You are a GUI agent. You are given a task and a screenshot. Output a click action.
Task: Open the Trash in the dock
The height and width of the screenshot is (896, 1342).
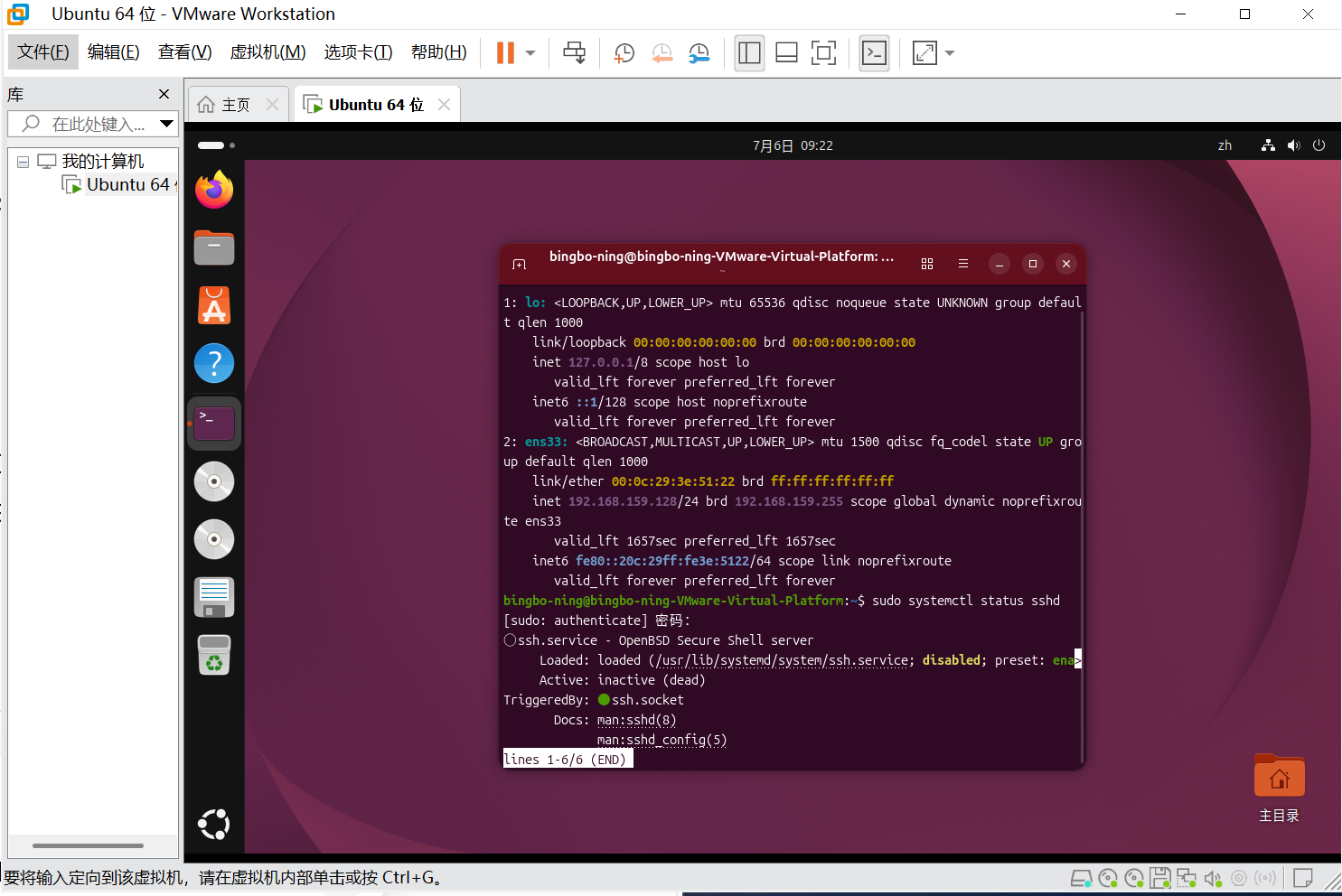(214, 655)
